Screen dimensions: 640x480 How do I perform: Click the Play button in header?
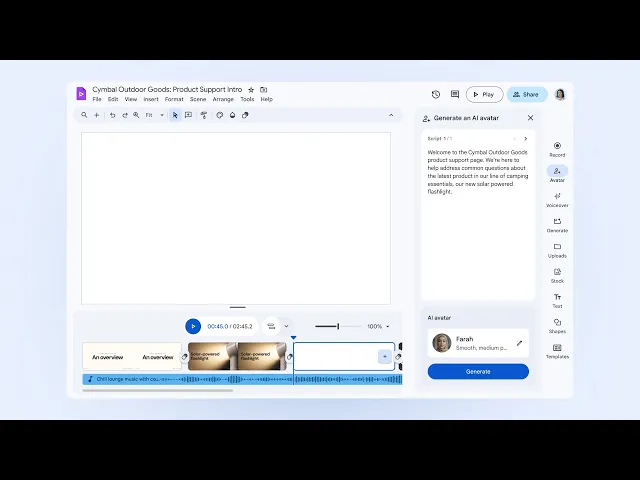tap(484, 94)
